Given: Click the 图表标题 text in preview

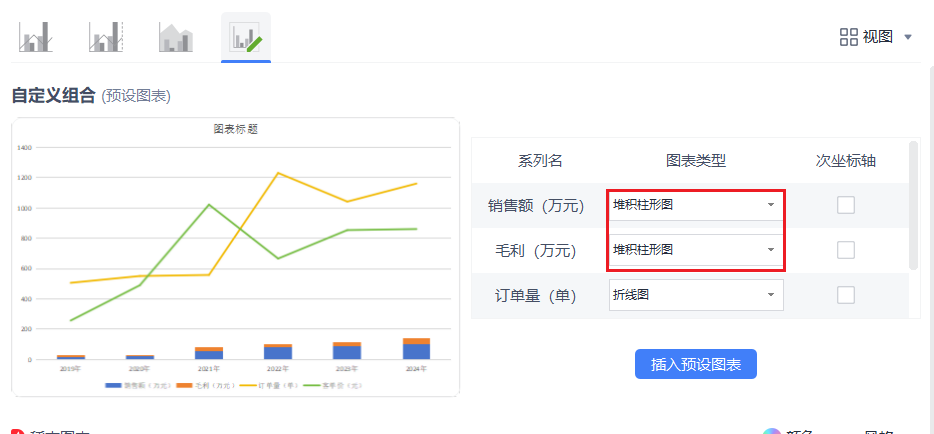Looking at the screenshot, I should coord(235,129).
